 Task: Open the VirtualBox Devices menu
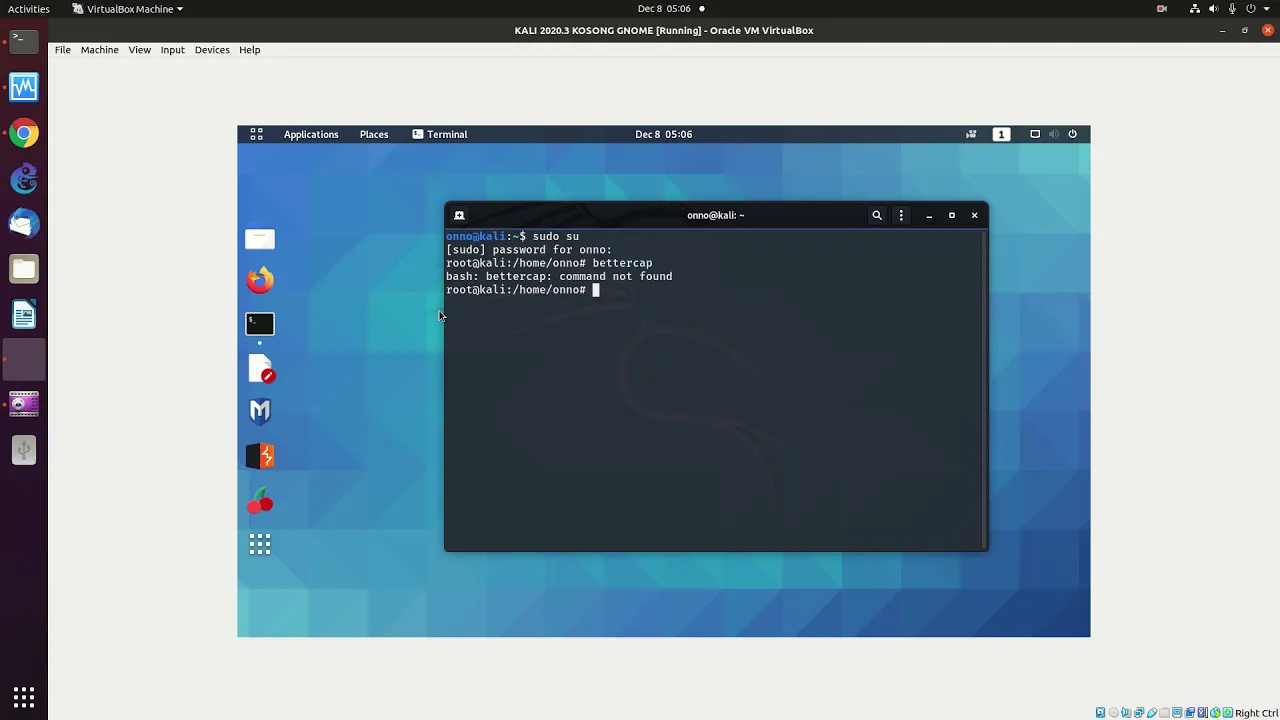coord(211,50)
